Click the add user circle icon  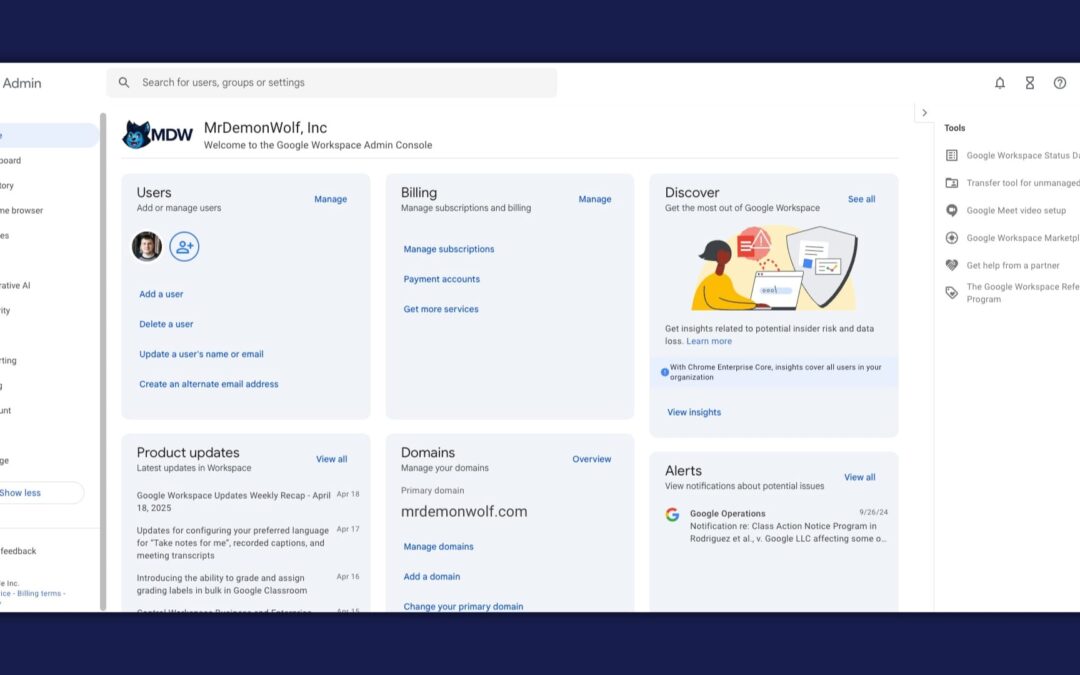[185, 247]
